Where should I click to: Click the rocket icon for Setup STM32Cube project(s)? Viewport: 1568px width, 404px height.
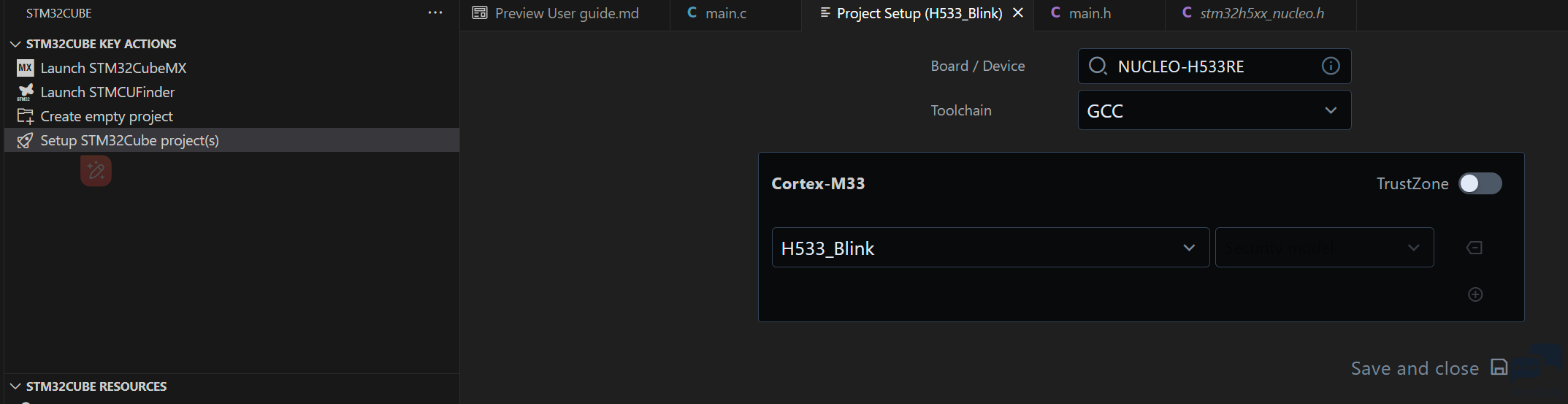pos(25,140)
